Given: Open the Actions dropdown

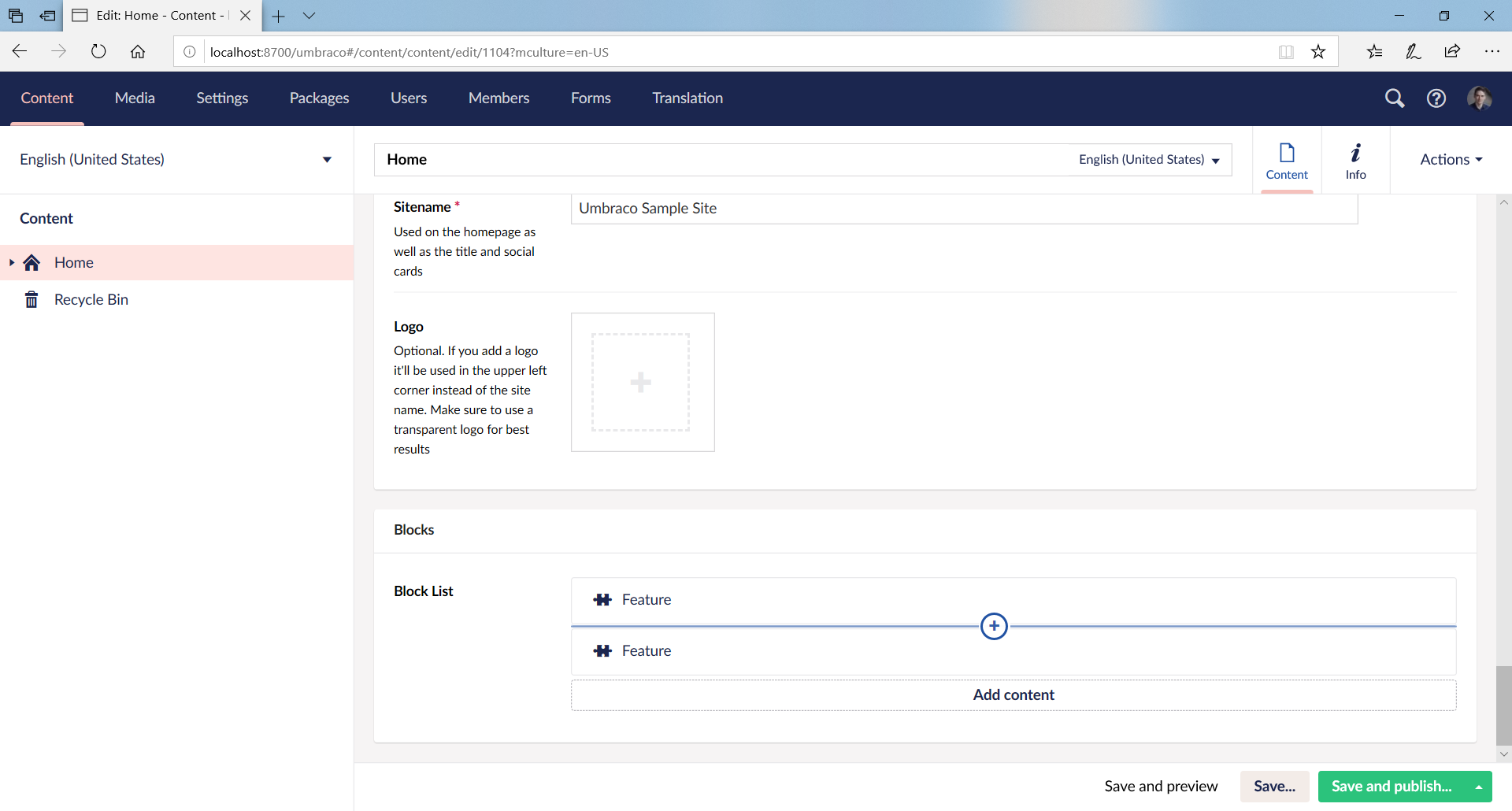Looking at the screenshot, I should [x=1451, y=159].
